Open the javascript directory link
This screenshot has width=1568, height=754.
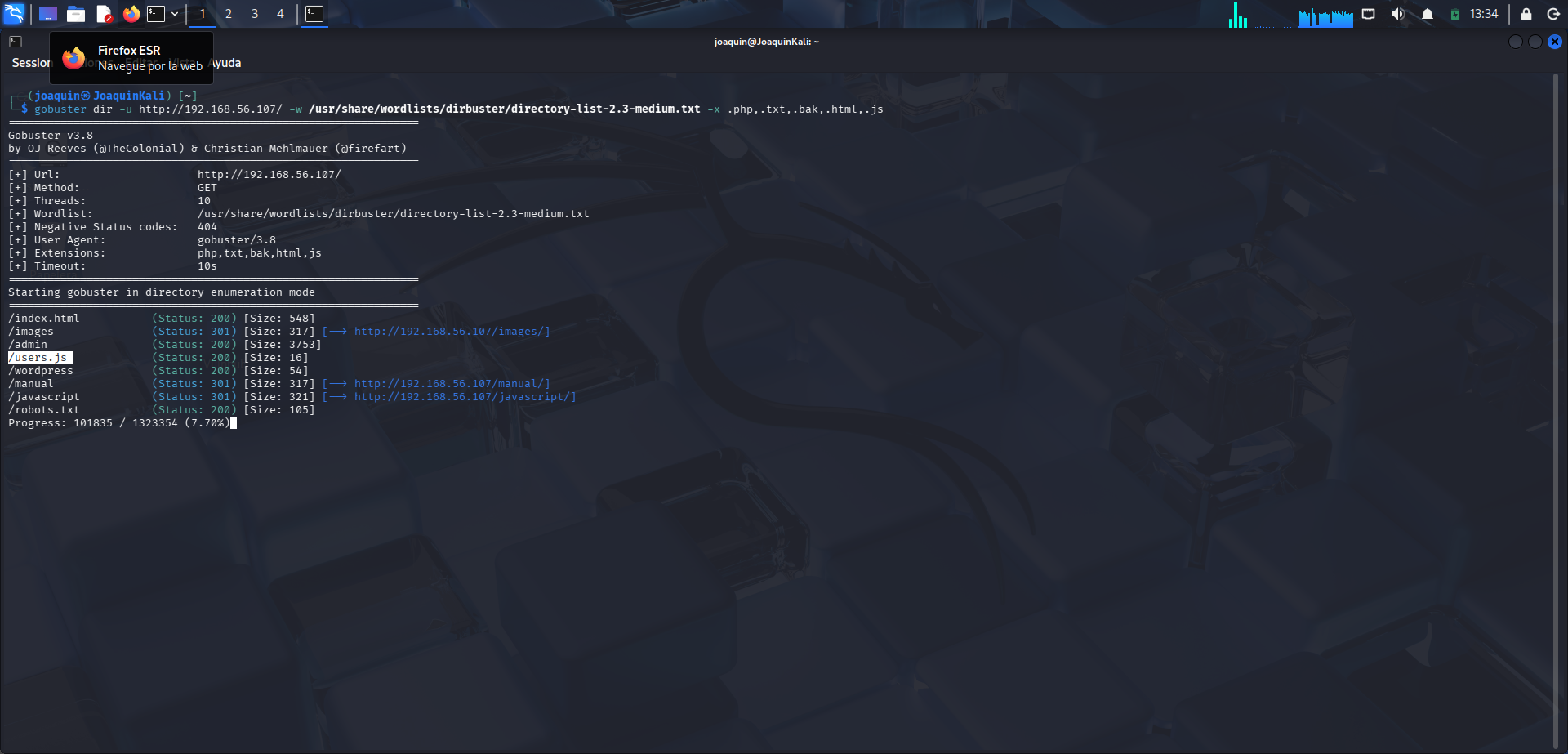click(465, 396)
